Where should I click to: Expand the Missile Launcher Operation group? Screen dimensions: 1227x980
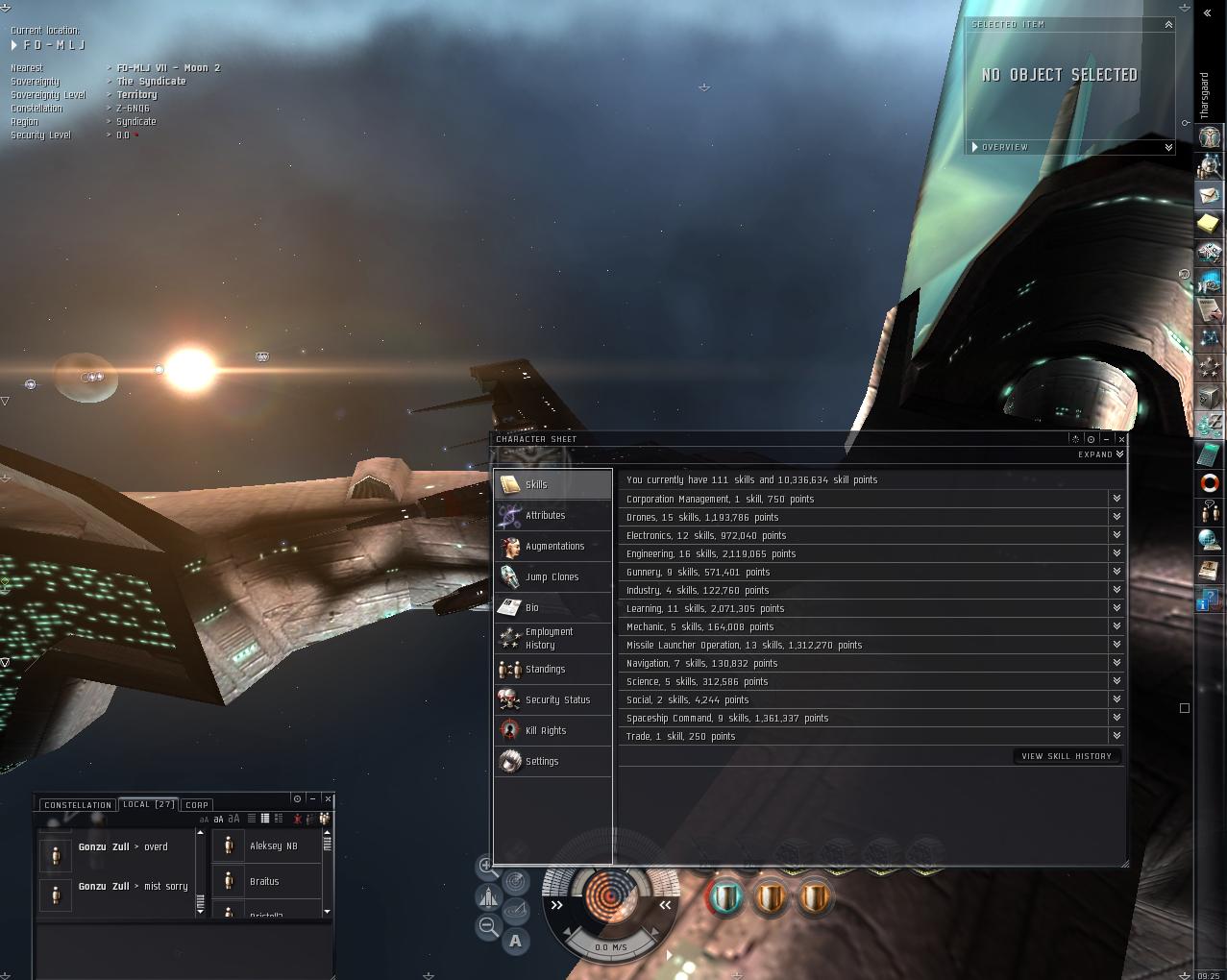click(1117, 645)
